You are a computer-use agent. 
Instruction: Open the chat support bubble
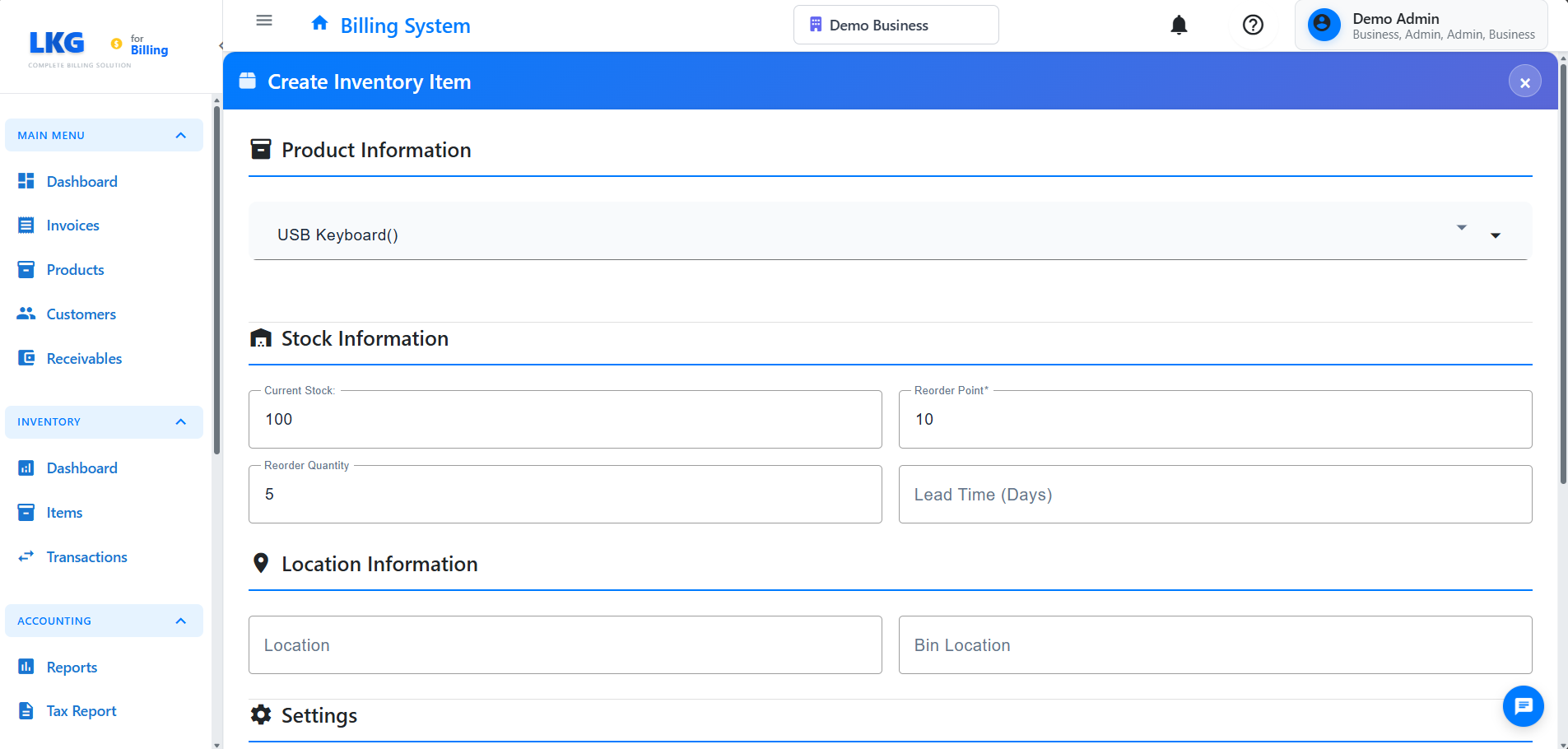pyautogui.click(x=1523, y=705)
